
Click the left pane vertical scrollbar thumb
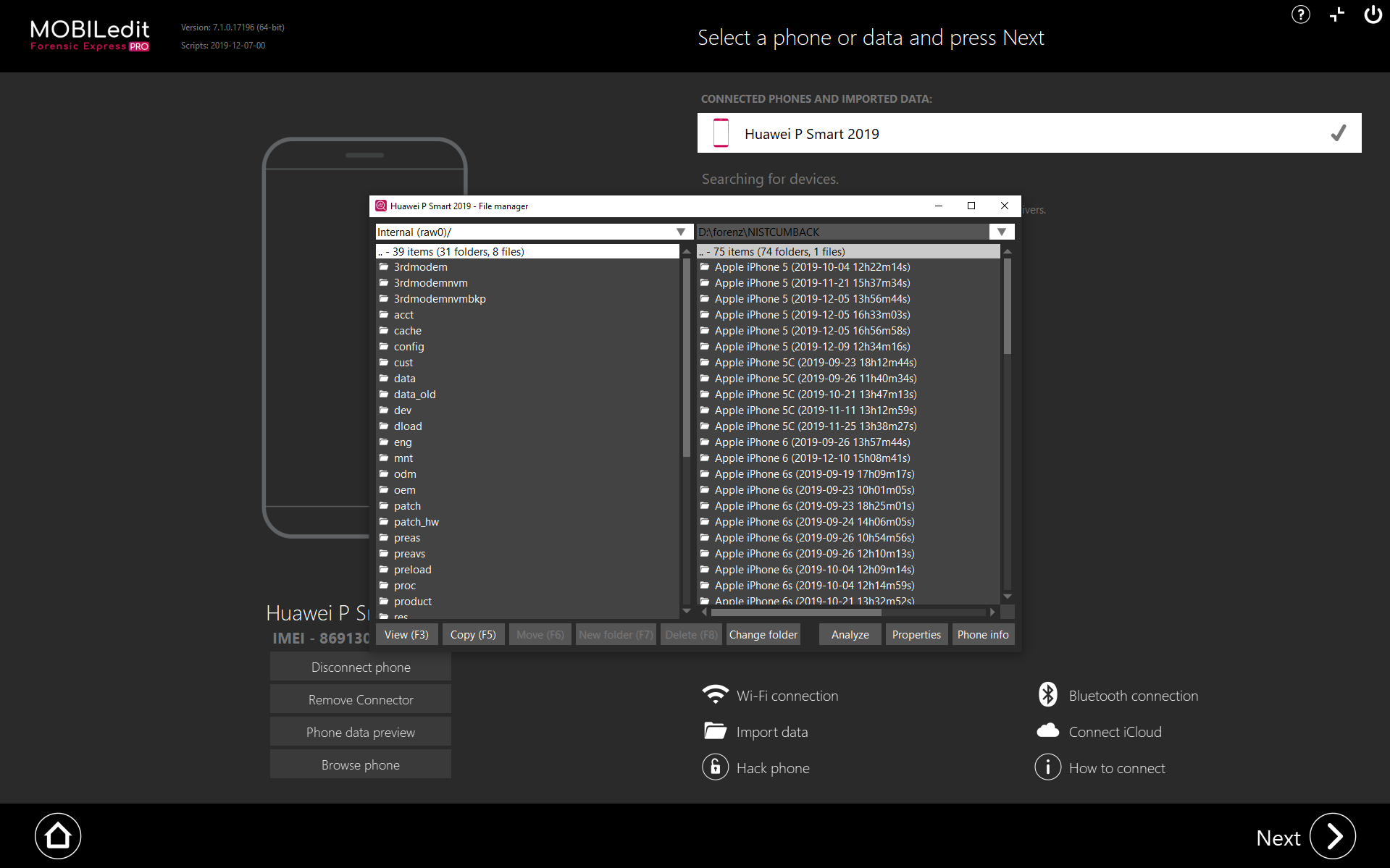(x=687, y=358)
